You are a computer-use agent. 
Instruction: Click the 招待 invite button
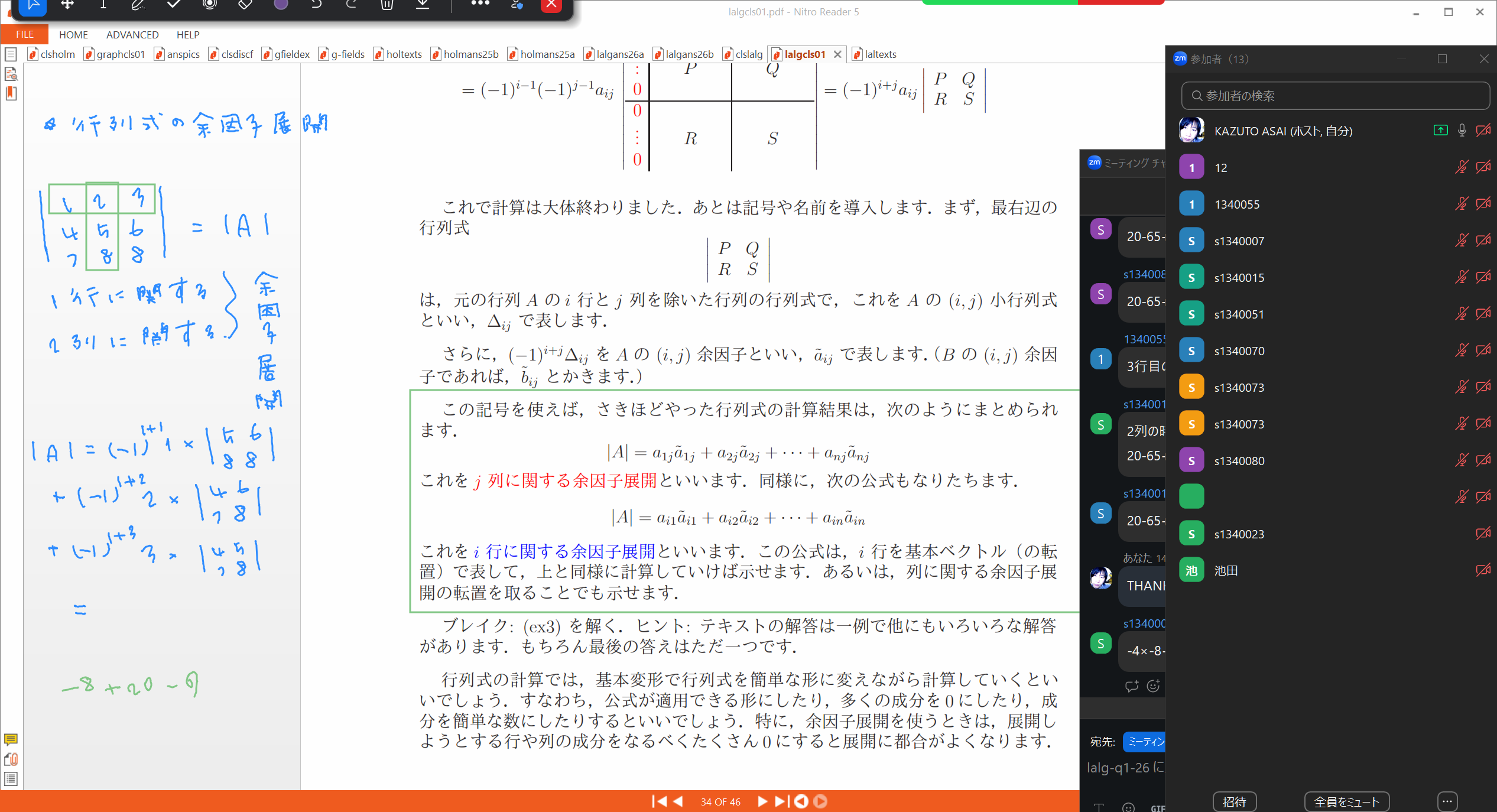(x=1235, y=802)
